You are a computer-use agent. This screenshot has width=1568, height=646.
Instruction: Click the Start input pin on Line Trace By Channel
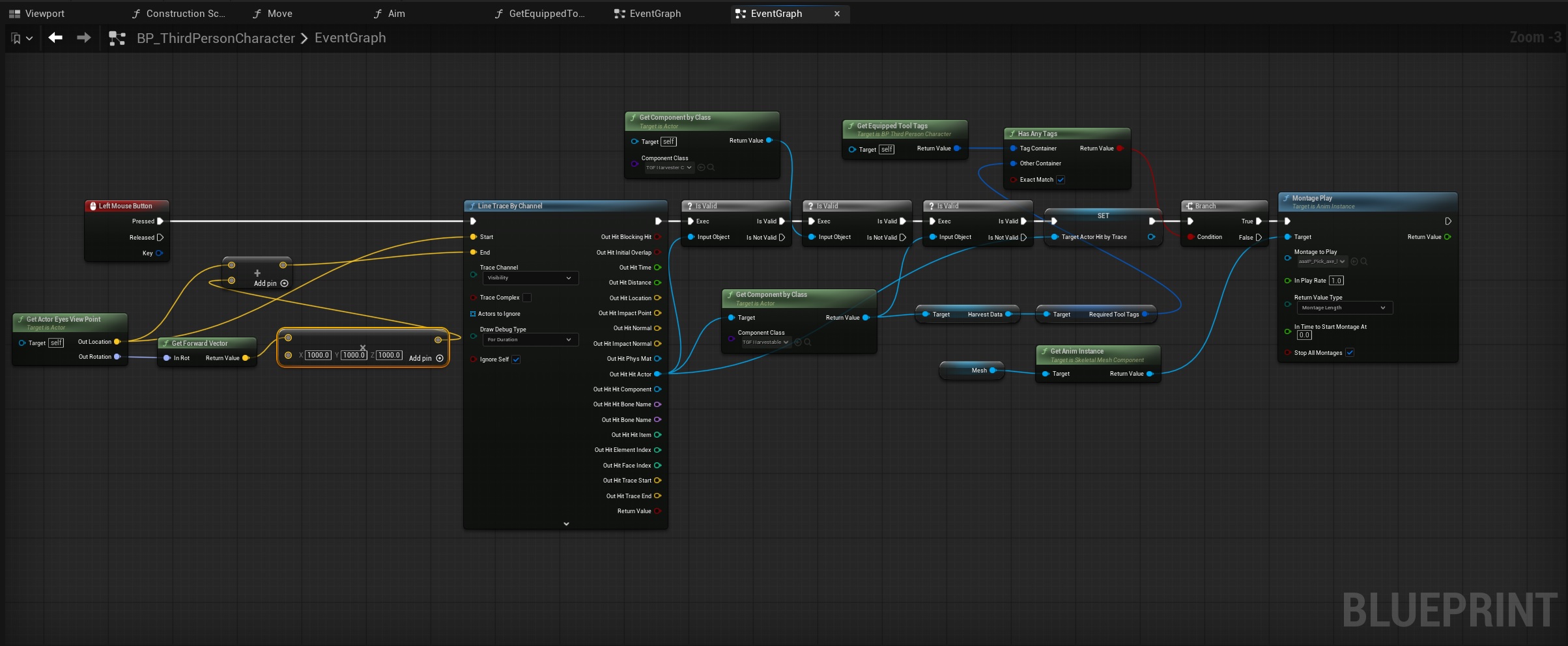coord(474,237)
